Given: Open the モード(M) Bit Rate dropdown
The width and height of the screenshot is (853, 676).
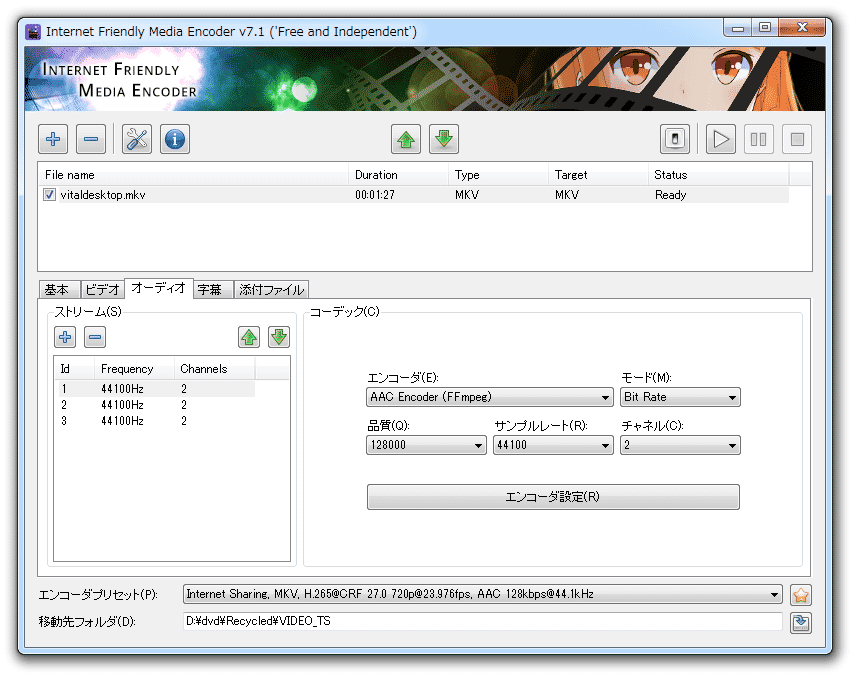Looking at the screenshot, I should click(680, 397).
